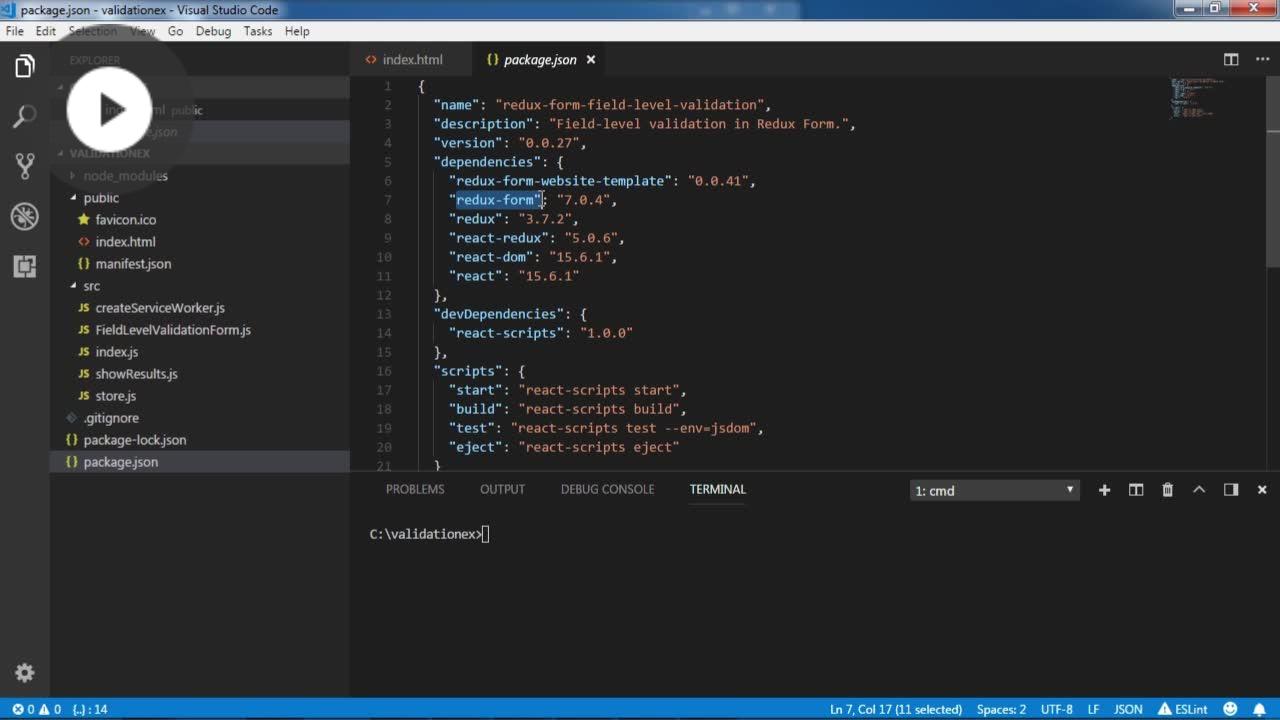Change indentation via 'Spaces: 2'
The height and width of the screenshot is (720, 1280).
click(1001, 709)
